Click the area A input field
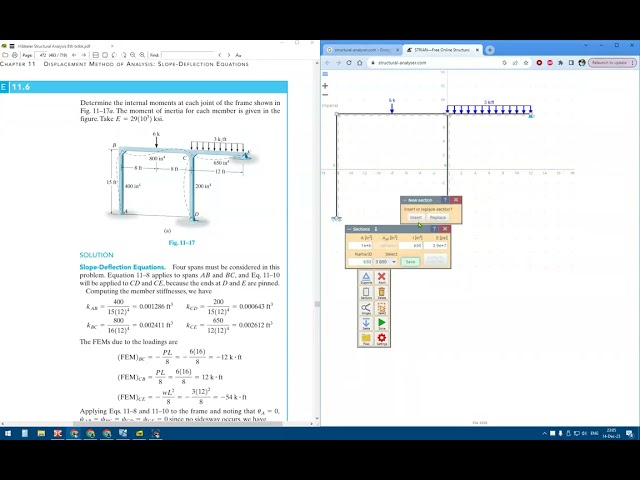Image resolution: width=640 pixels, height=480 pixels. (360, 245)
